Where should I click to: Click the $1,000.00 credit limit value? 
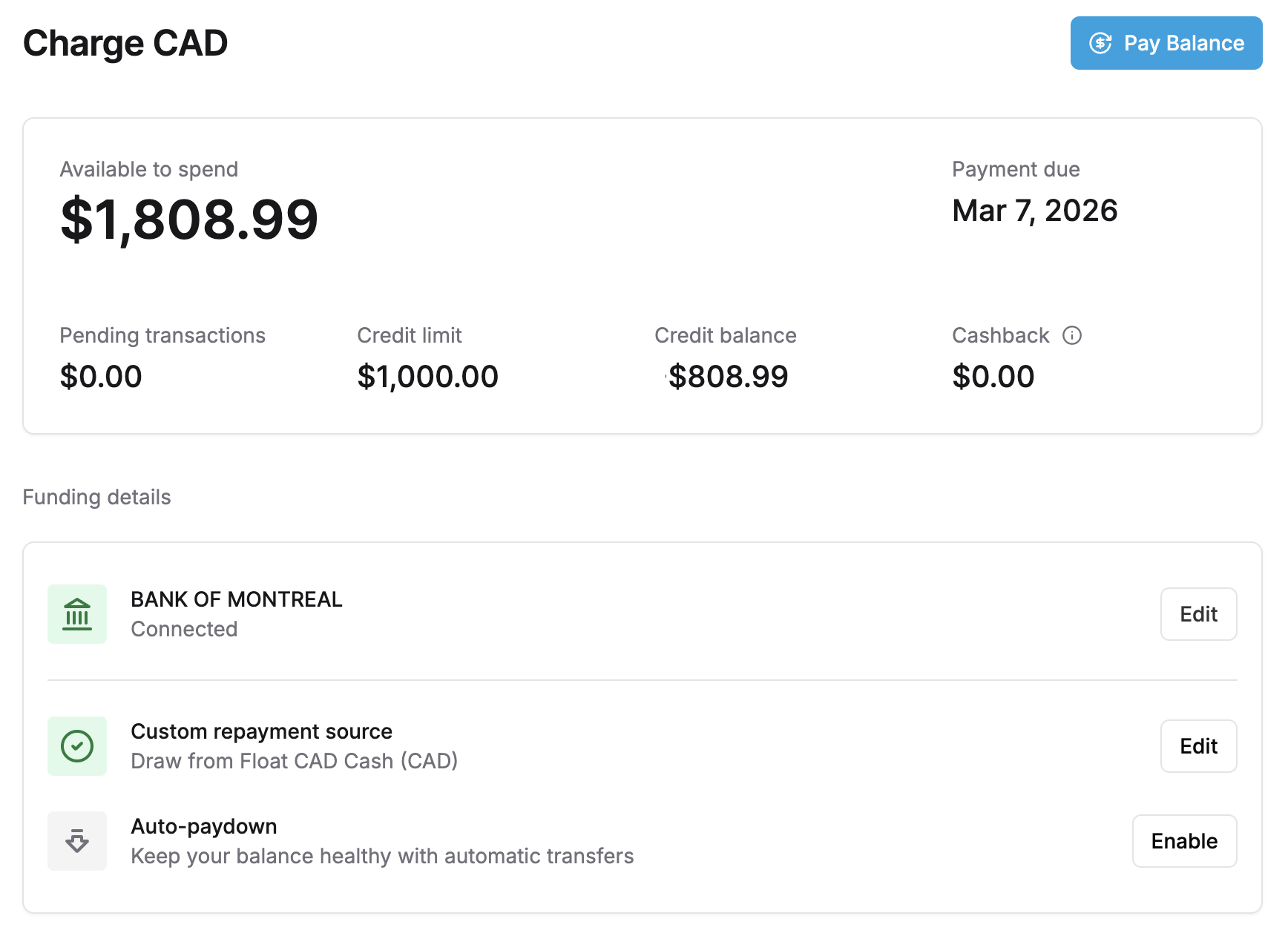click(427, 377)
